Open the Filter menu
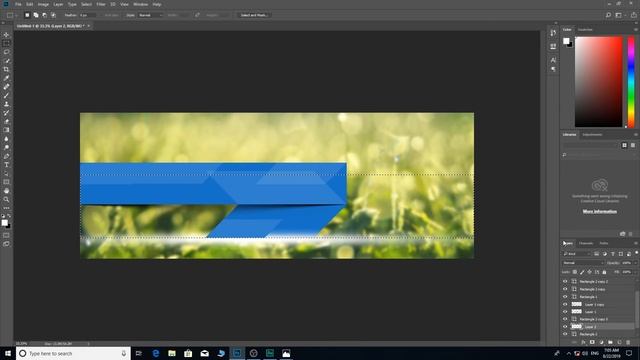The width and height of the screenshot is (640, 360). (101, 4)
